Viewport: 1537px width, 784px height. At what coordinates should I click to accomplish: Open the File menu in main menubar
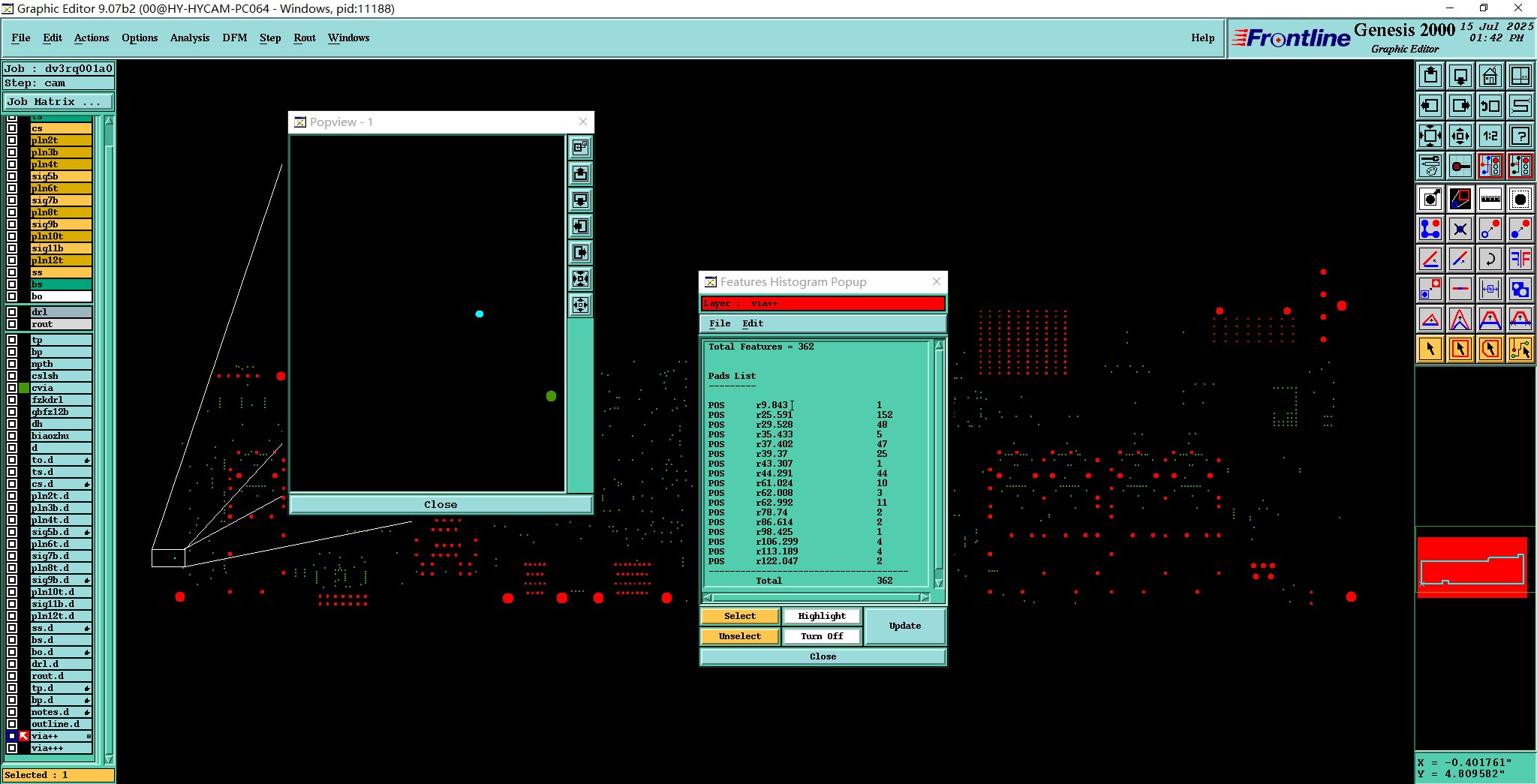pyautogui.click(x=21, y=38)
